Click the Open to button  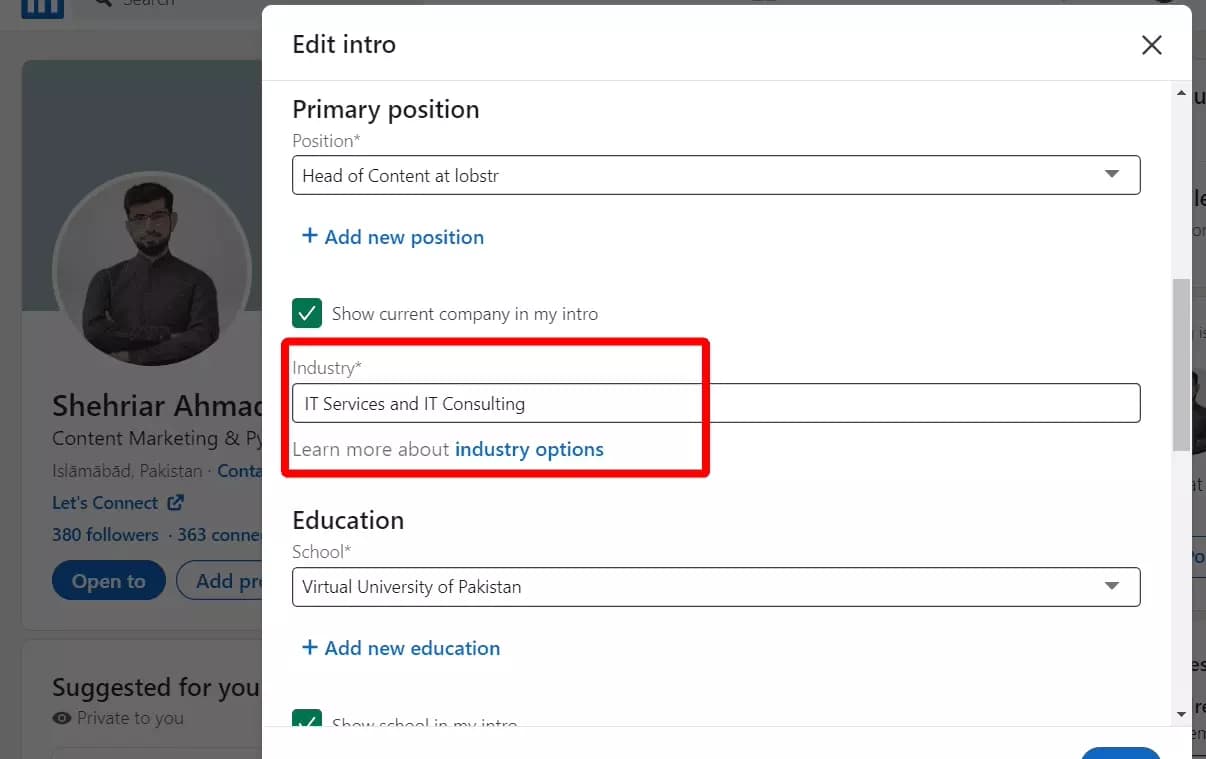[x=109, y=581]
